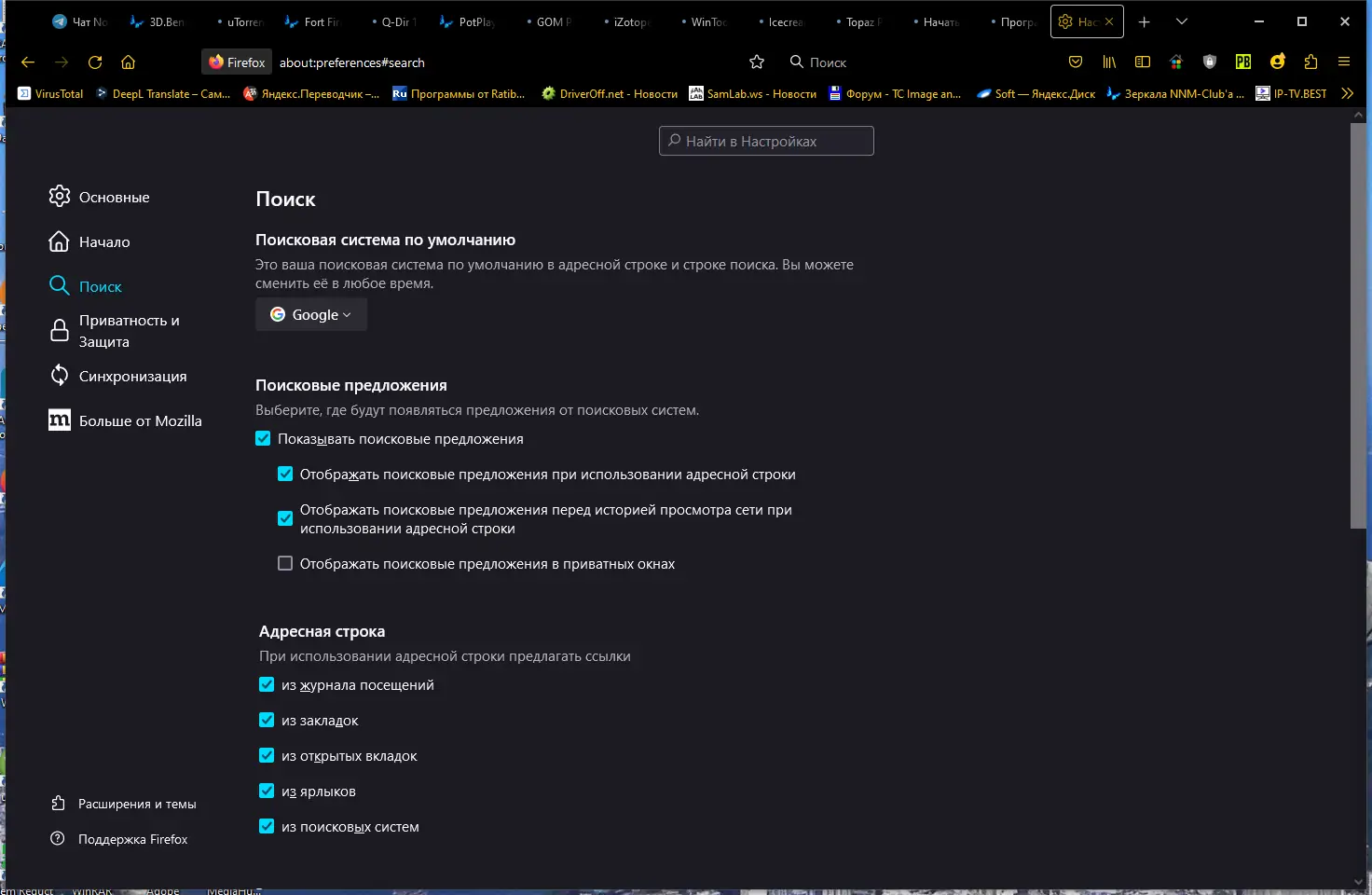
Task: Open the home page icon
Action: point(129,62)
